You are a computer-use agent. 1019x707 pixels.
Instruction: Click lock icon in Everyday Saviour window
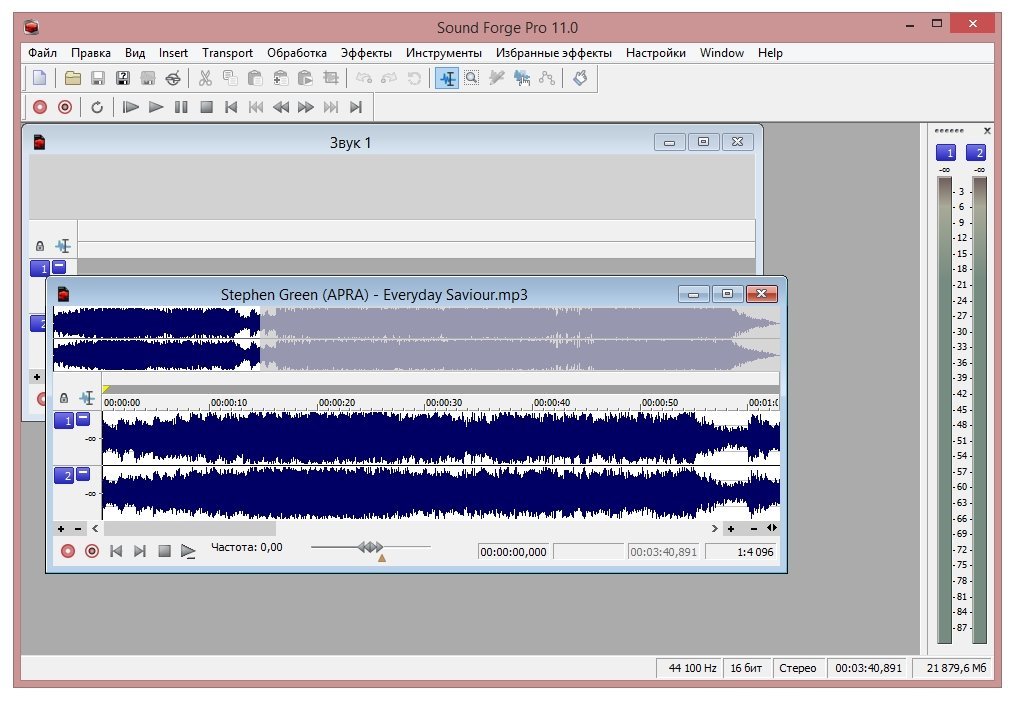[x=64, y=398]
